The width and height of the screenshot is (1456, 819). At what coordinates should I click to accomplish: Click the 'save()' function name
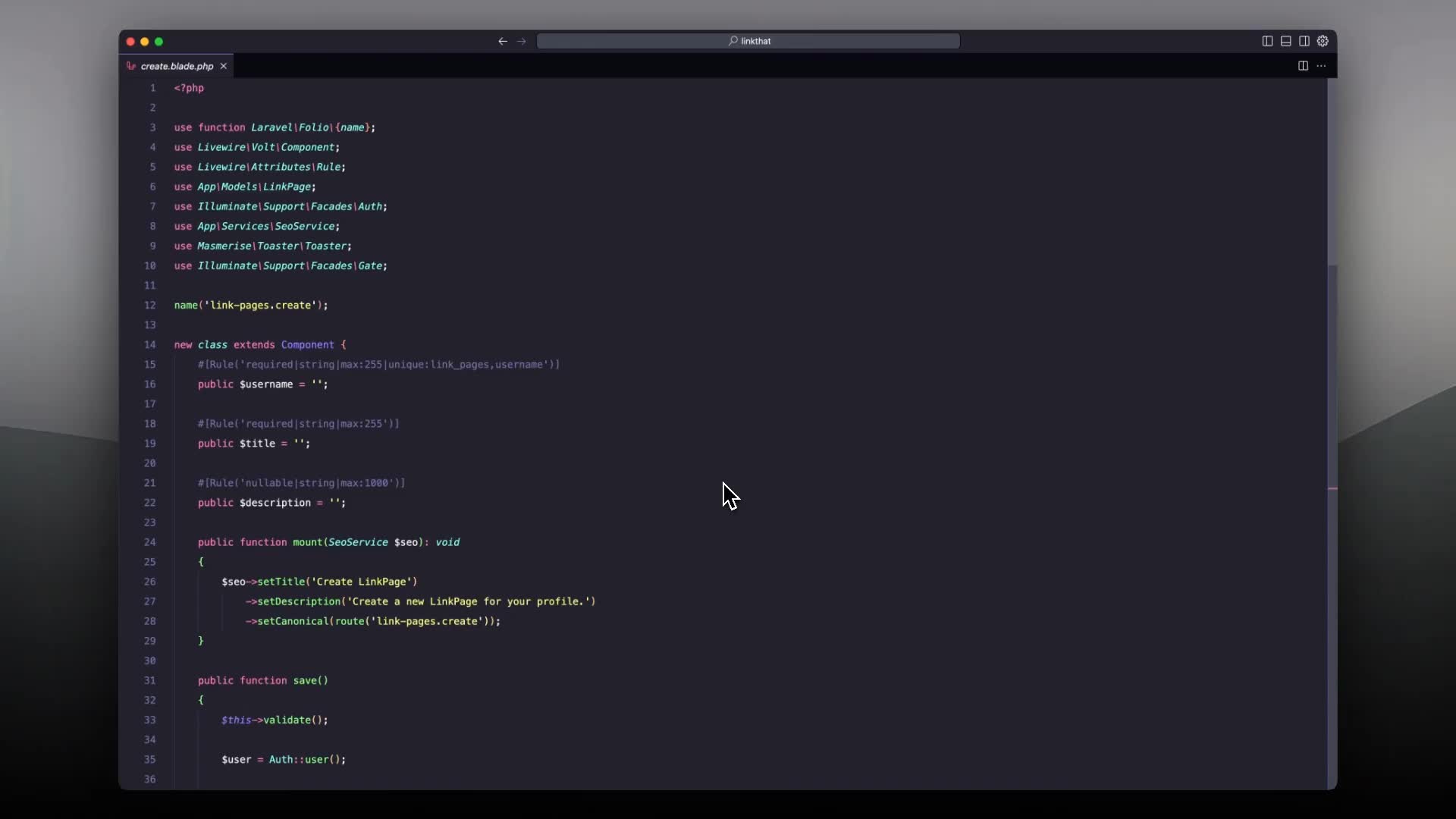tap(310, 680)
